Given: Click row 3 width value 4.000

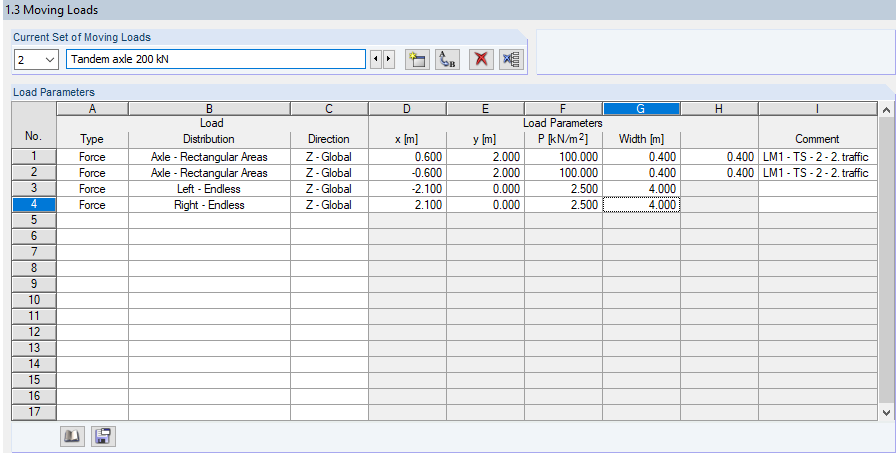Looking at the screenshot, I should tap(641, 189).
